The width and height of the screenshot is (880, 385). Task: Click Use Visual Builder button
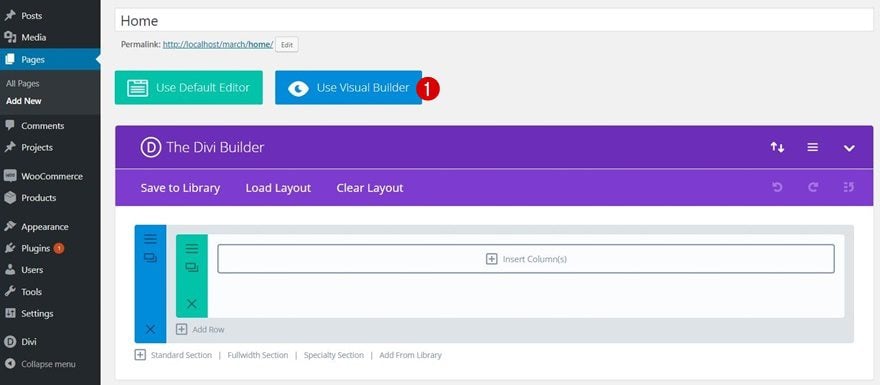[x=349, y=88]
